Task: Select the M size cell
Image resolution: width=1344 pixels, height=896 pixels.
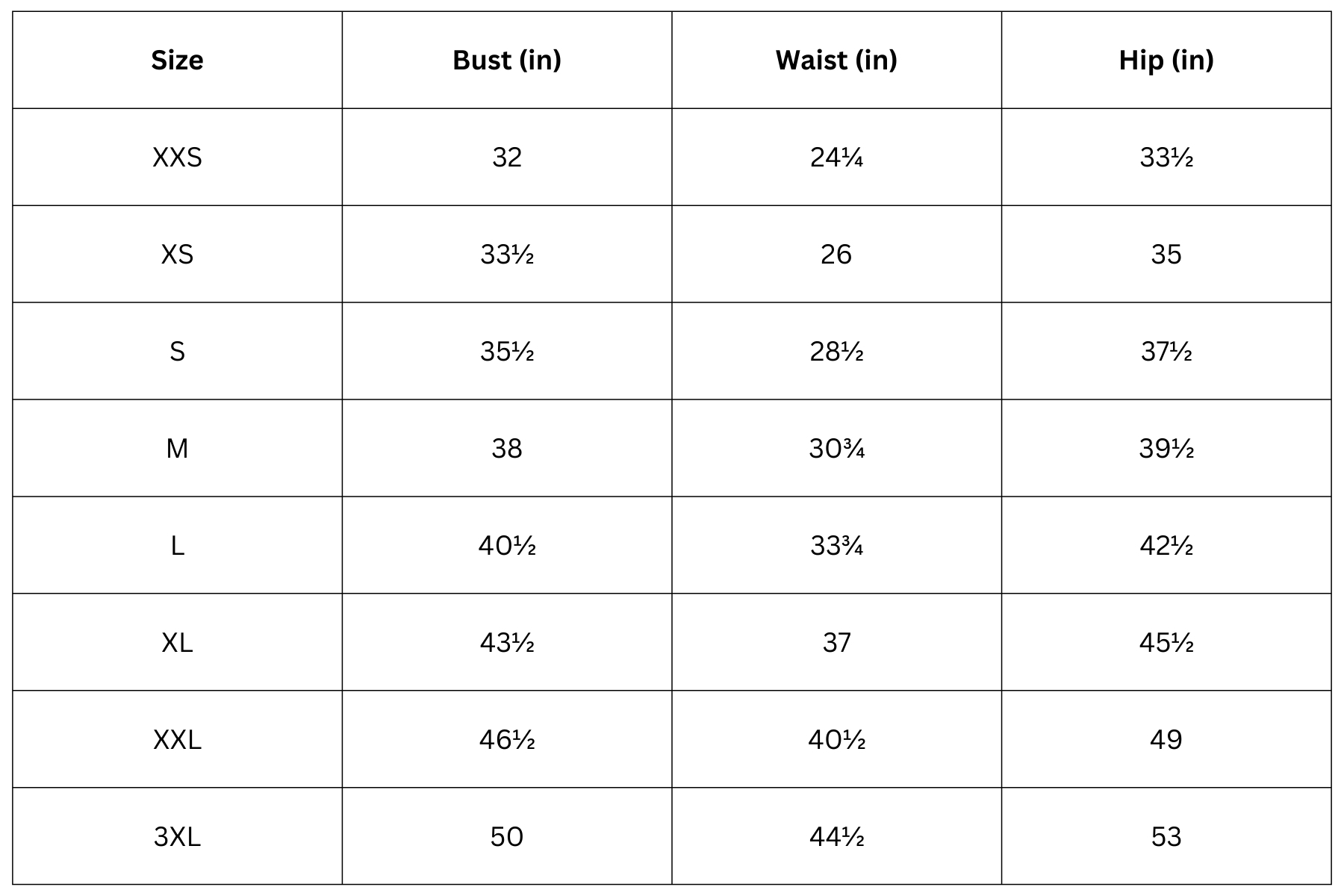Action: pos(177,448)
